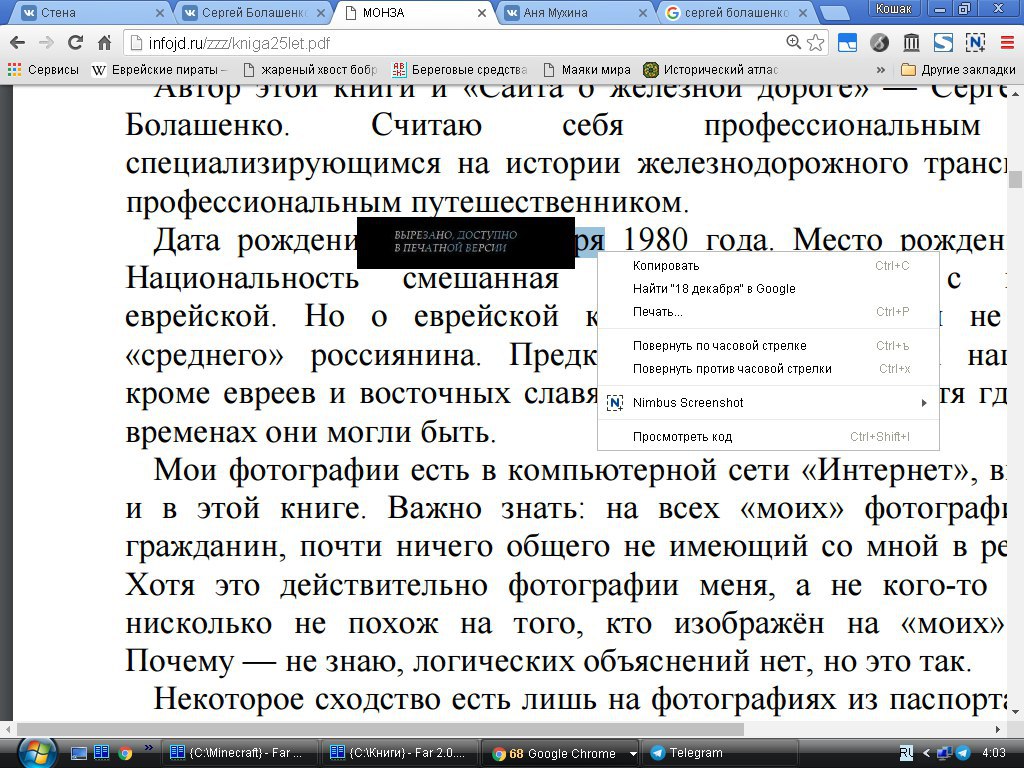Click the vertical scrollbar thumb
1024x768 pixels.
click(1015, 179)
